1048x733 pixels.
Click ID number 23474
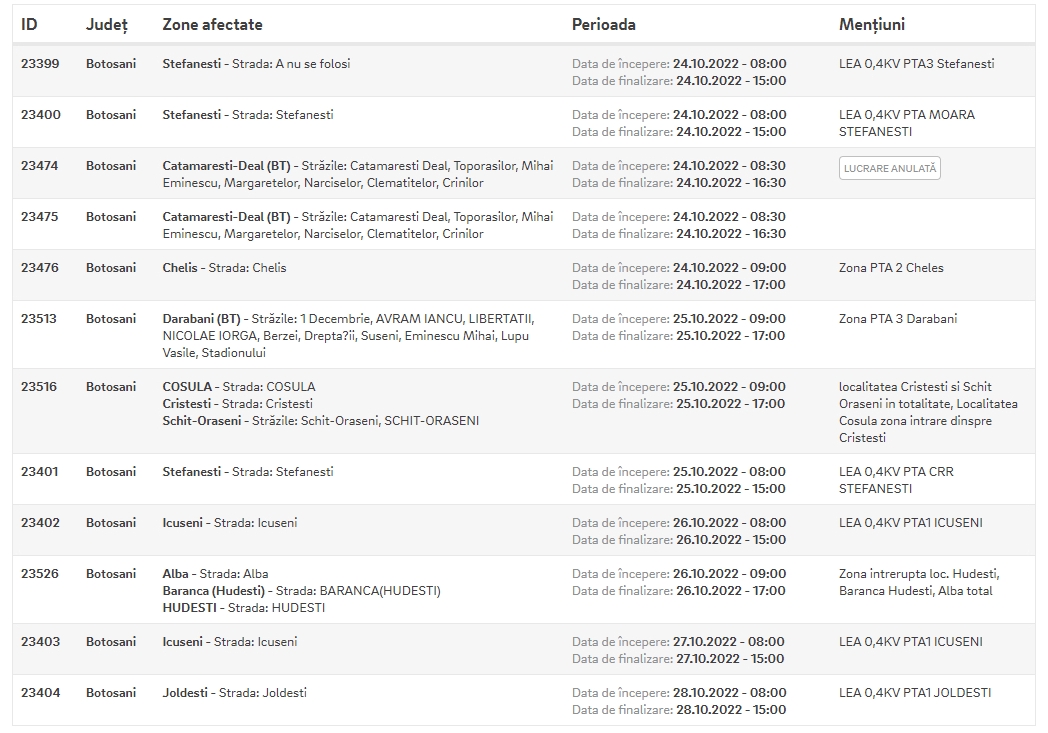click(40, 166)
